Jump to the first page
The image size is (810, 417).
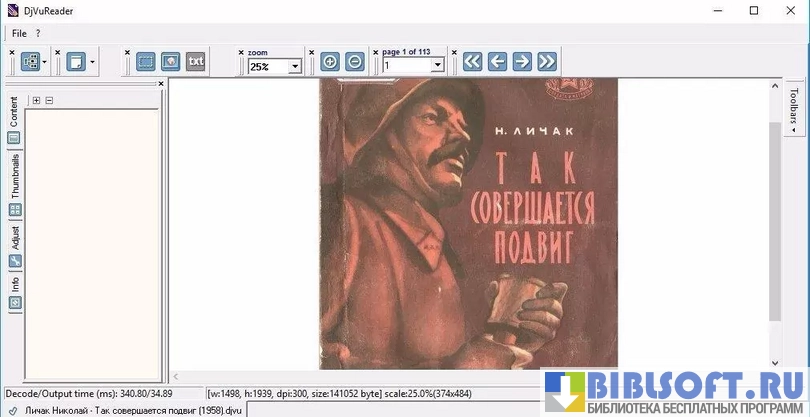(473, 62)
